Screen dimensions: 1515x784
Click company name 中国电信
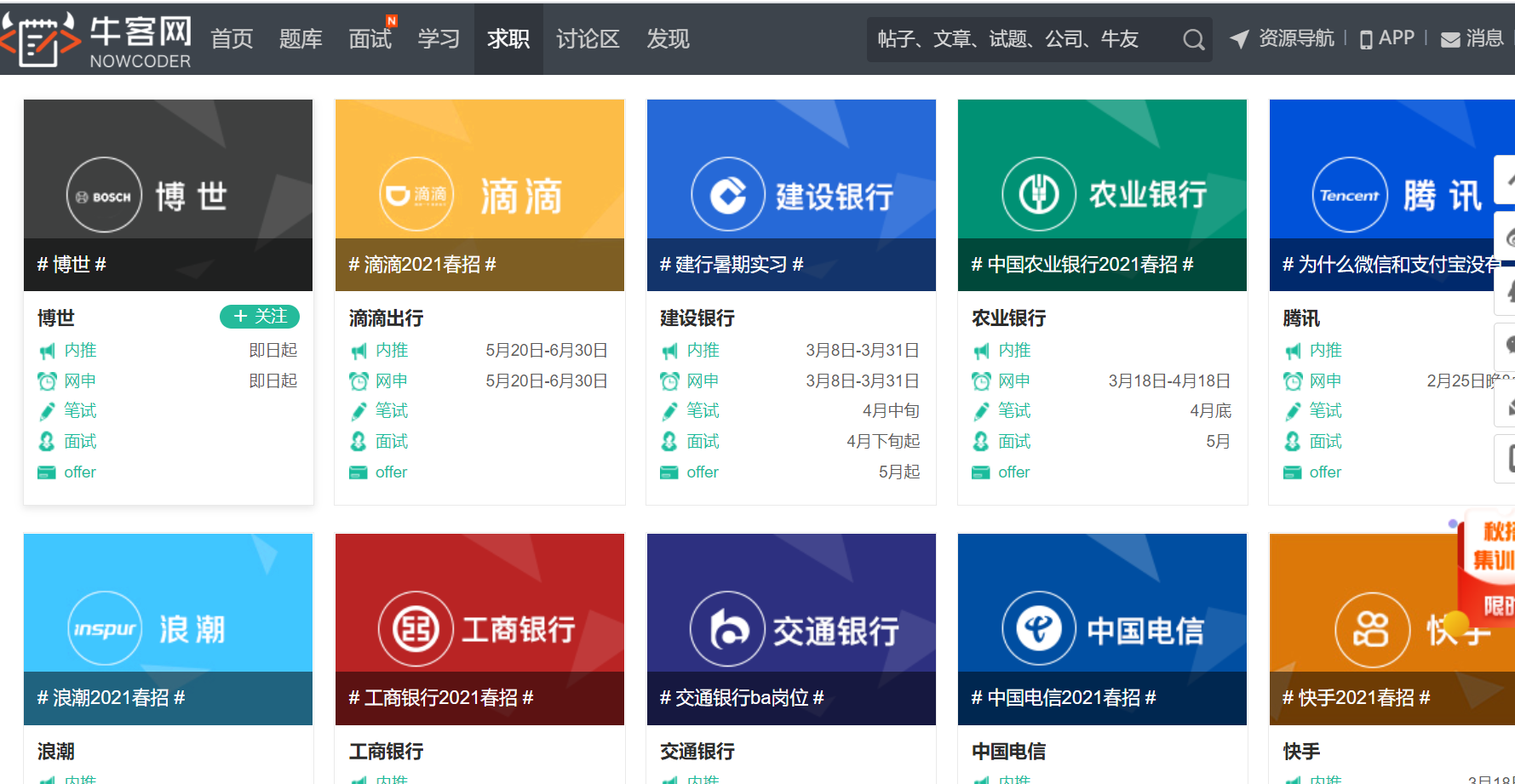pos(1009,752)
